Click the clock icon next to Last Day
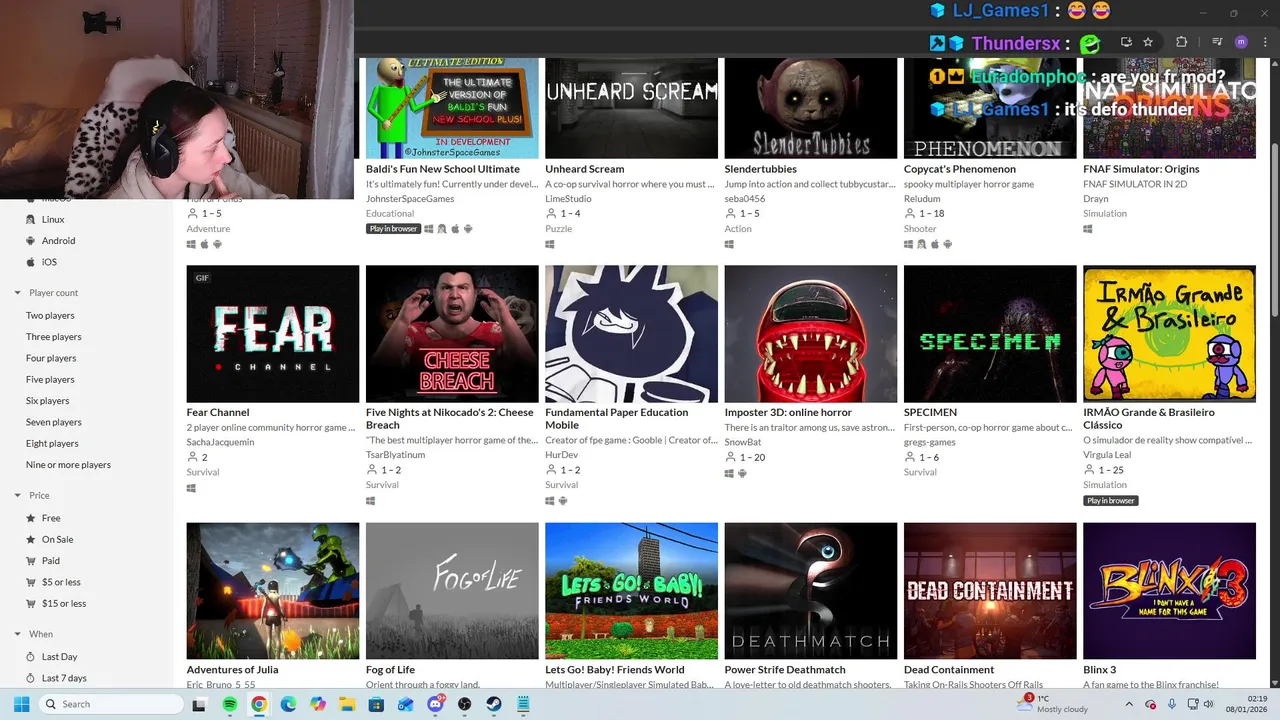Image resolution: width=1280 pixels, height=720 pixels. tap(31, 657)
